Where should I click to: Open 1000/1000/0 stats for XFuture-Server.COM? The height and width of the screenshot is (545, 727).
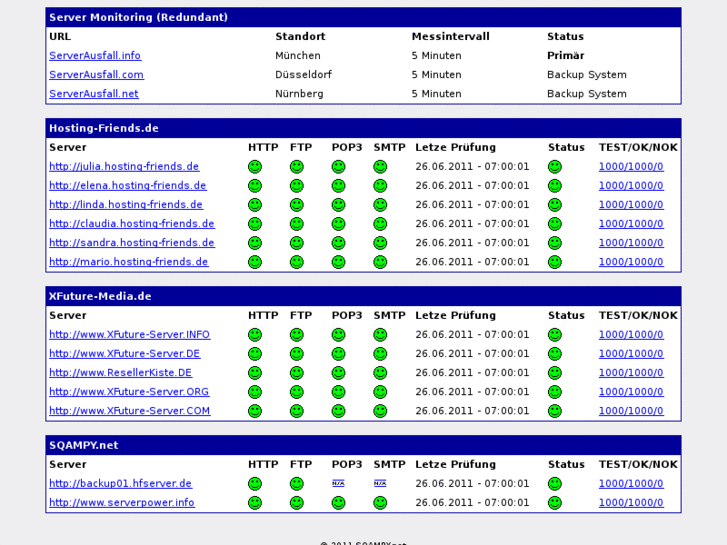point(631,410)
